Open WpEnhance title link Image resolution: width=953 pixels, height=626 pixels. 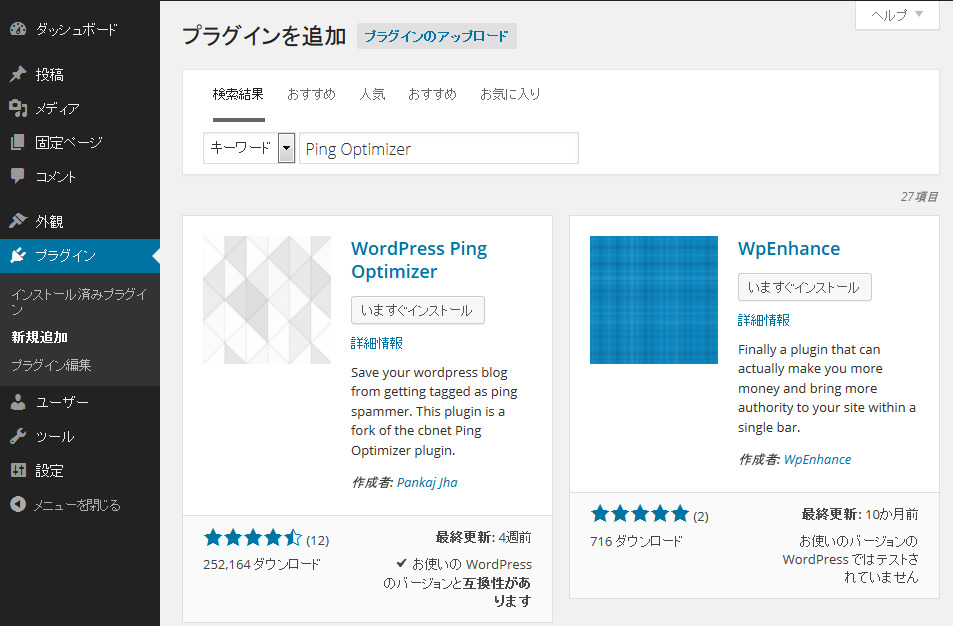[789, 249]
